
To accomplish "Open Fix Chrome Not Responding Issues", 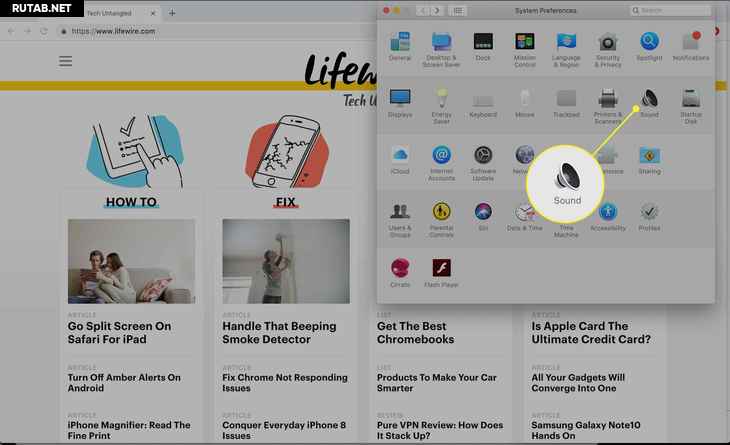I will (x=285, y=383).
